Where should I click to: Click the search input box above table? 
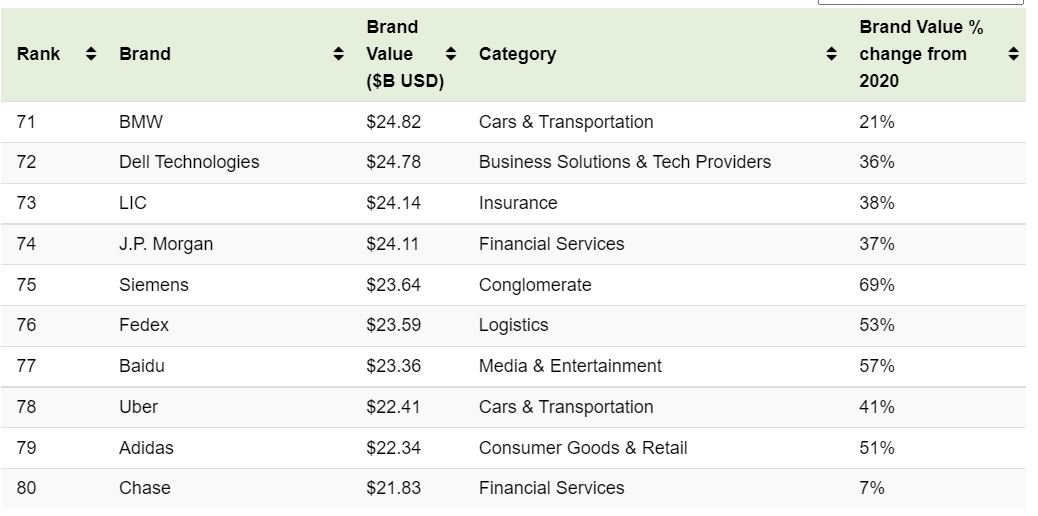pyautogui.click(x=920, y=2)
